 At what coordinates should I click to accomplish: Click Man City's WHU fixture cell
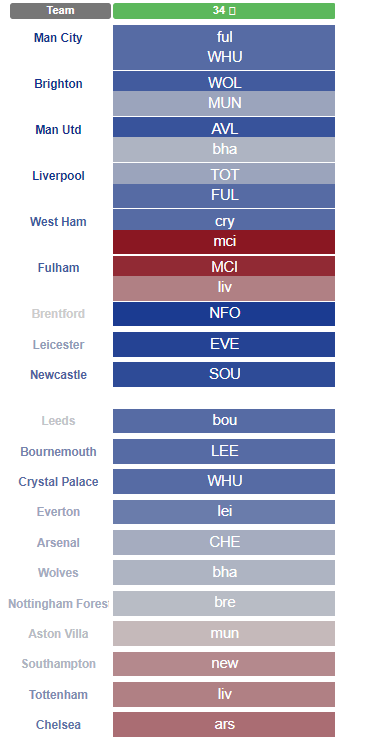(224, 57)
